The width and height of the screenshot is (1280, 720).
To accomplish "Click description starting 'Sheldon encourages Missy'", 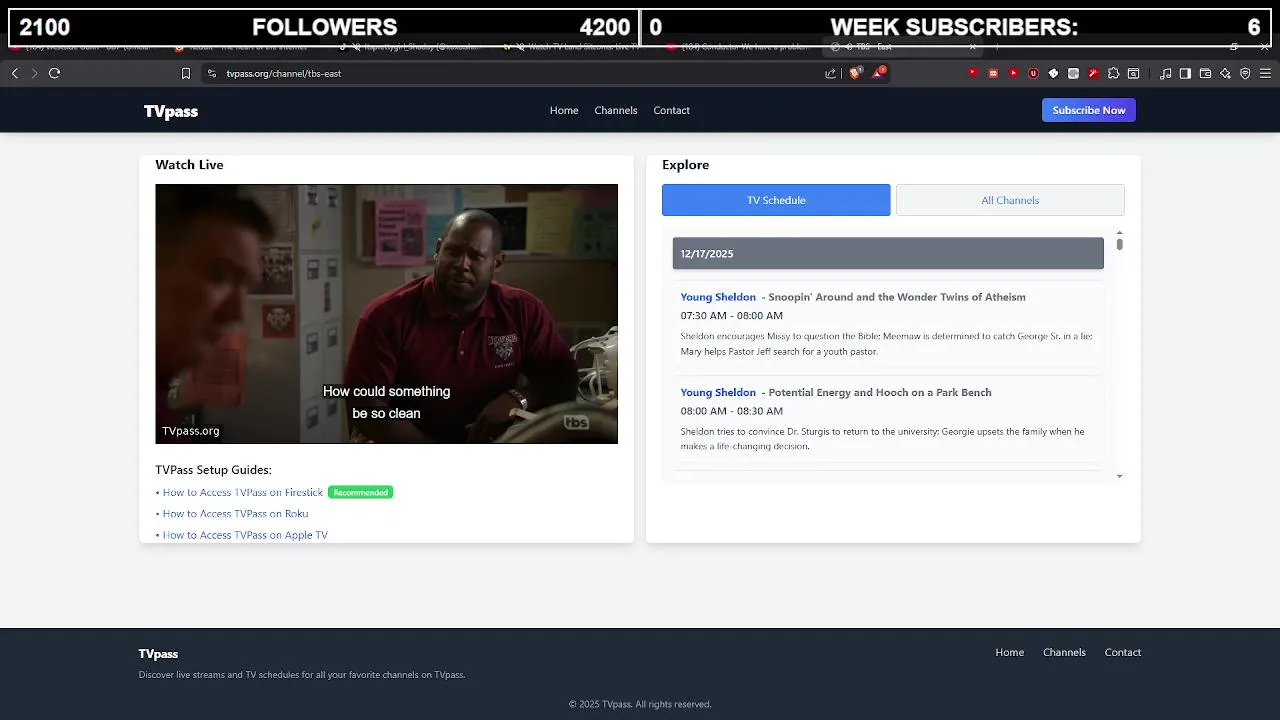I will pyautogui.click(x=886, y=344).
